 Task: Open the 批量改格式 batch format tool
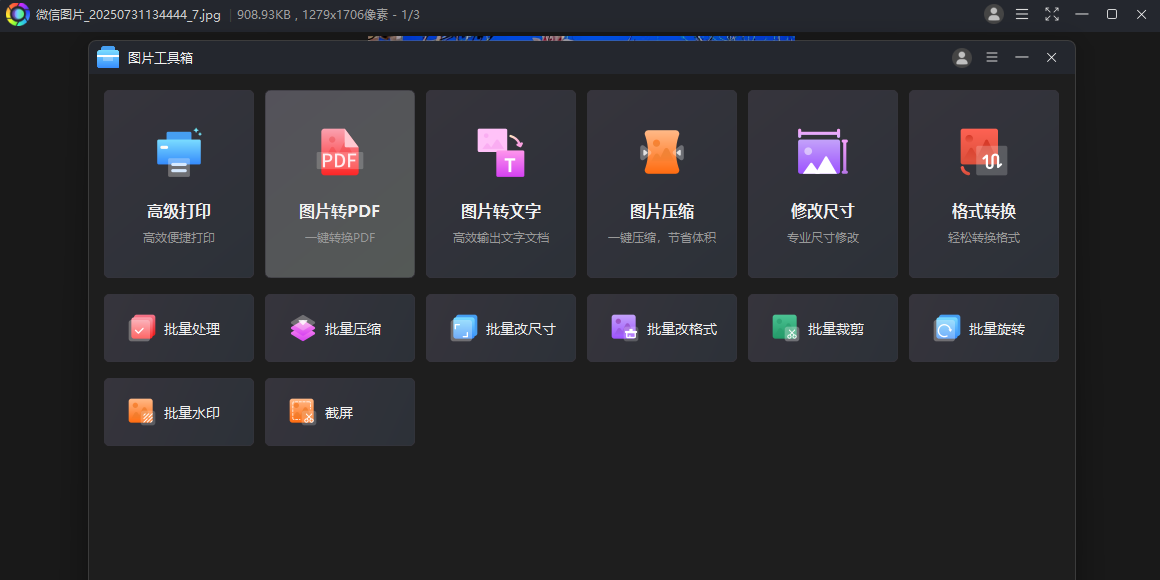(661, 328)
